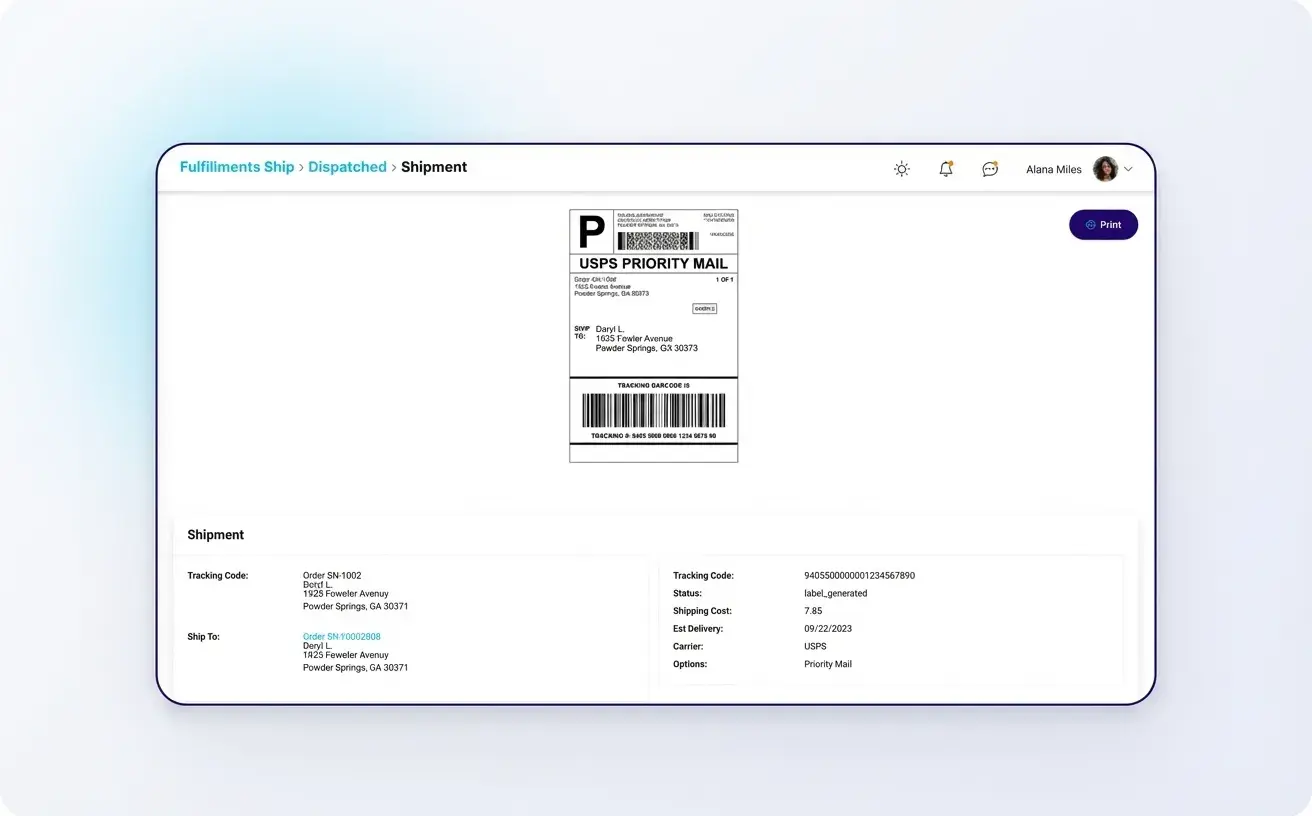Select the 09/22/2023 estimated delivery date
This screenshot has height=816, width=1312.
click(x=828, y=629)
